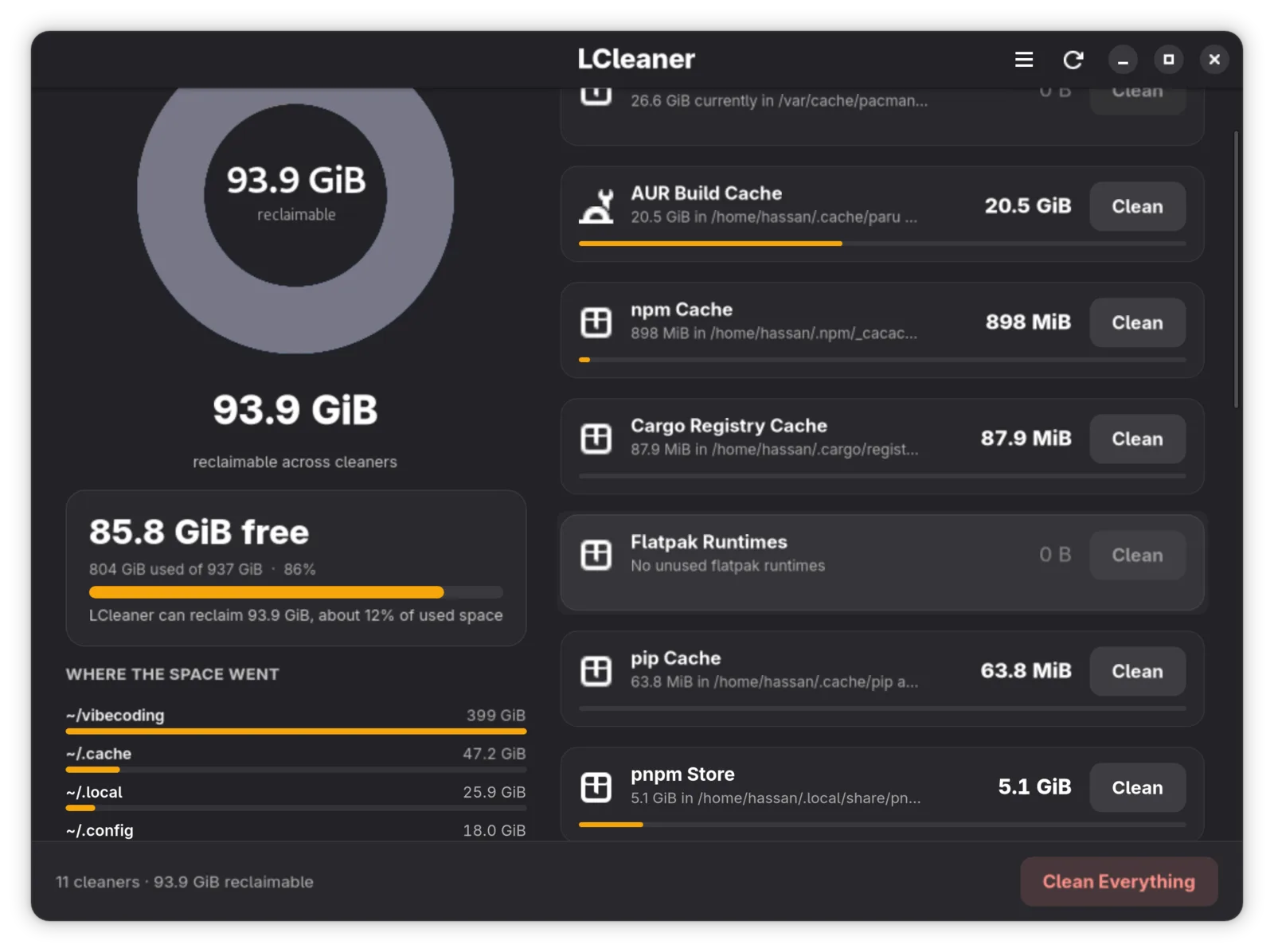
Task: Click Clean button for Flatpak Runtimes
Action: pyautogui.click(x=1137, y=556)
